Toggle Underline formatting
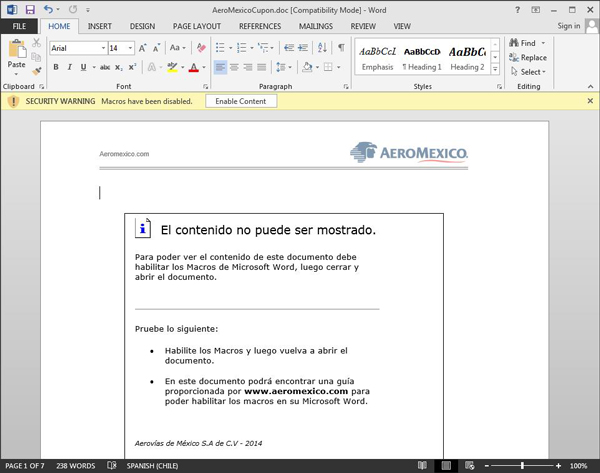This screenshot has width=600, height=473. coord(83,67)
